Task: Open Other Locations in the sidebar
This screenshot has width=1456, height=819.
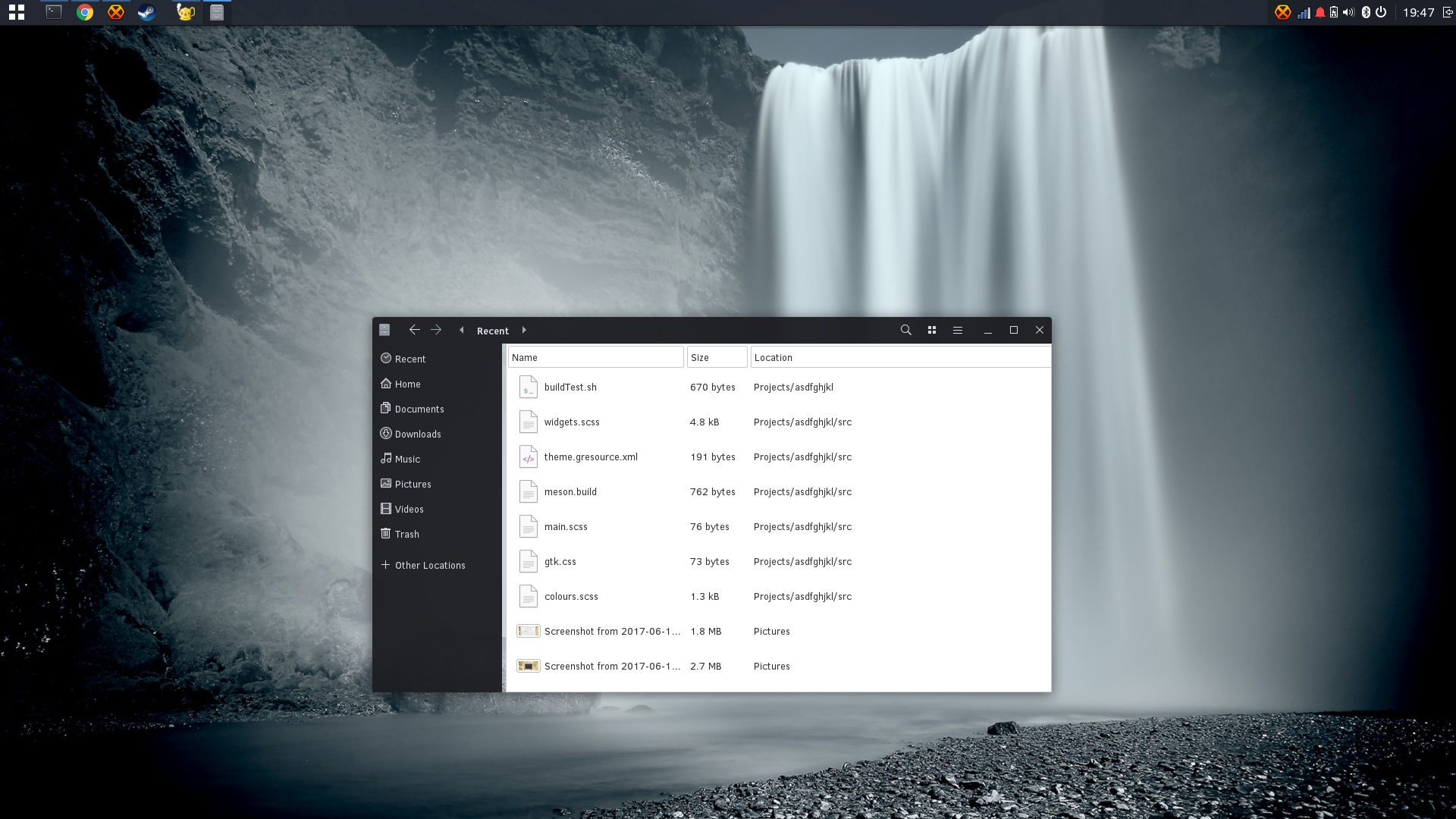Action: pos(437,565)
